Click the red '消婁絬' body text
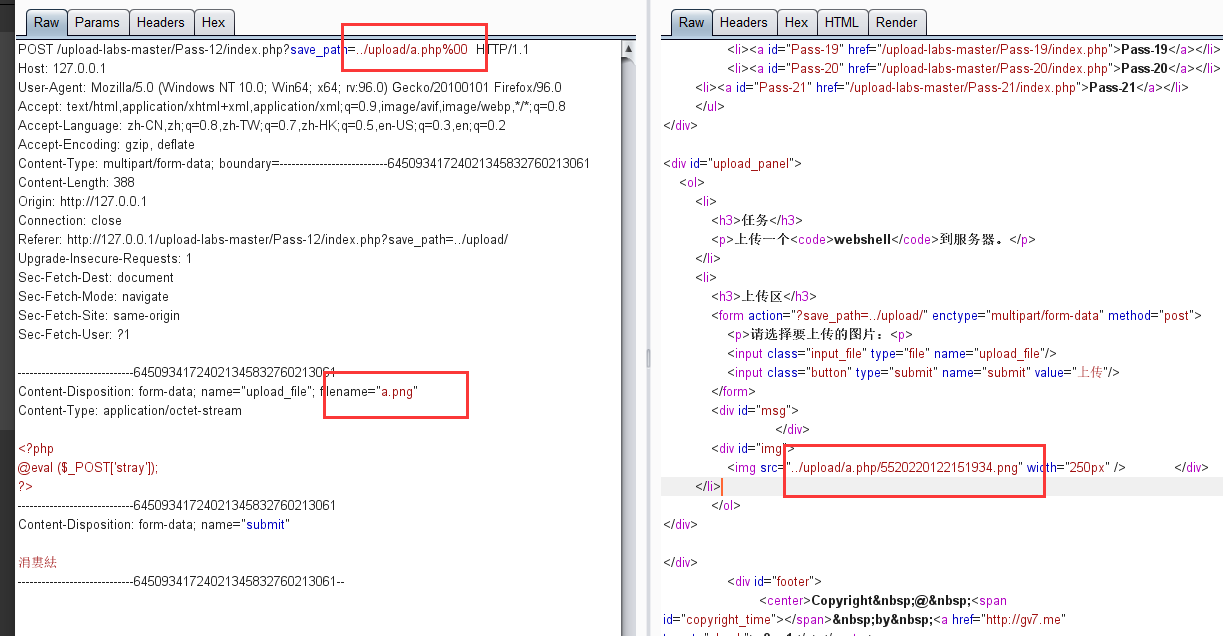Screen dimensions: 1223x636 pyautogui.click(x=38, y=562)
